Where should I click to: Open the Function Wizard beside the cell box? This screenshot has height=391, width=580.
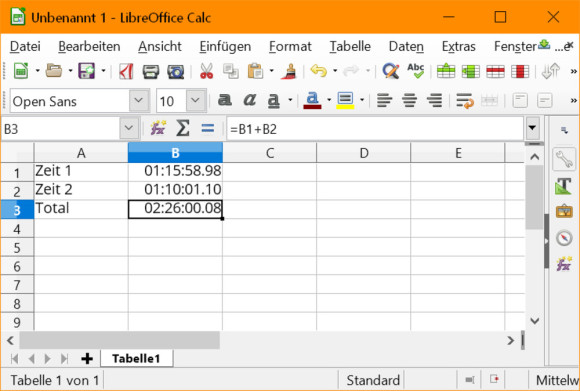(158, 128)
